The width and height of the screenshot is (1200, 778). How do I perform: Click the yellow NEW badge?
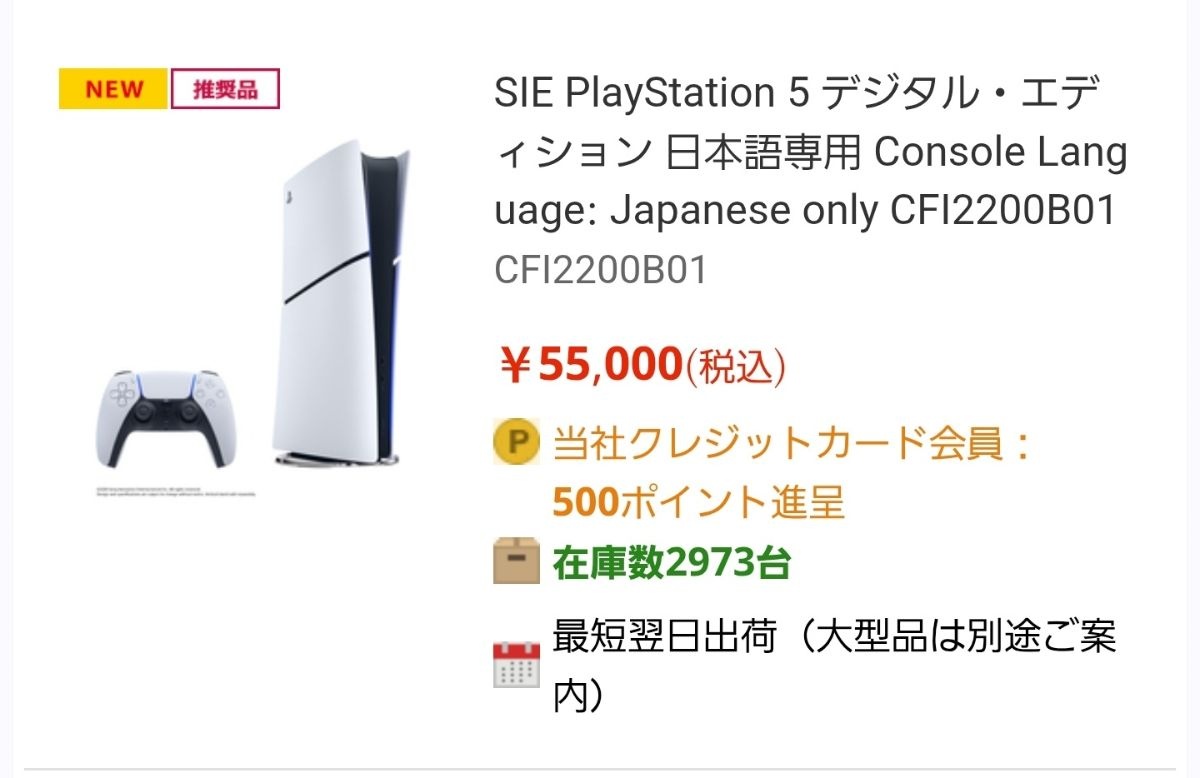tap(113, 89)
